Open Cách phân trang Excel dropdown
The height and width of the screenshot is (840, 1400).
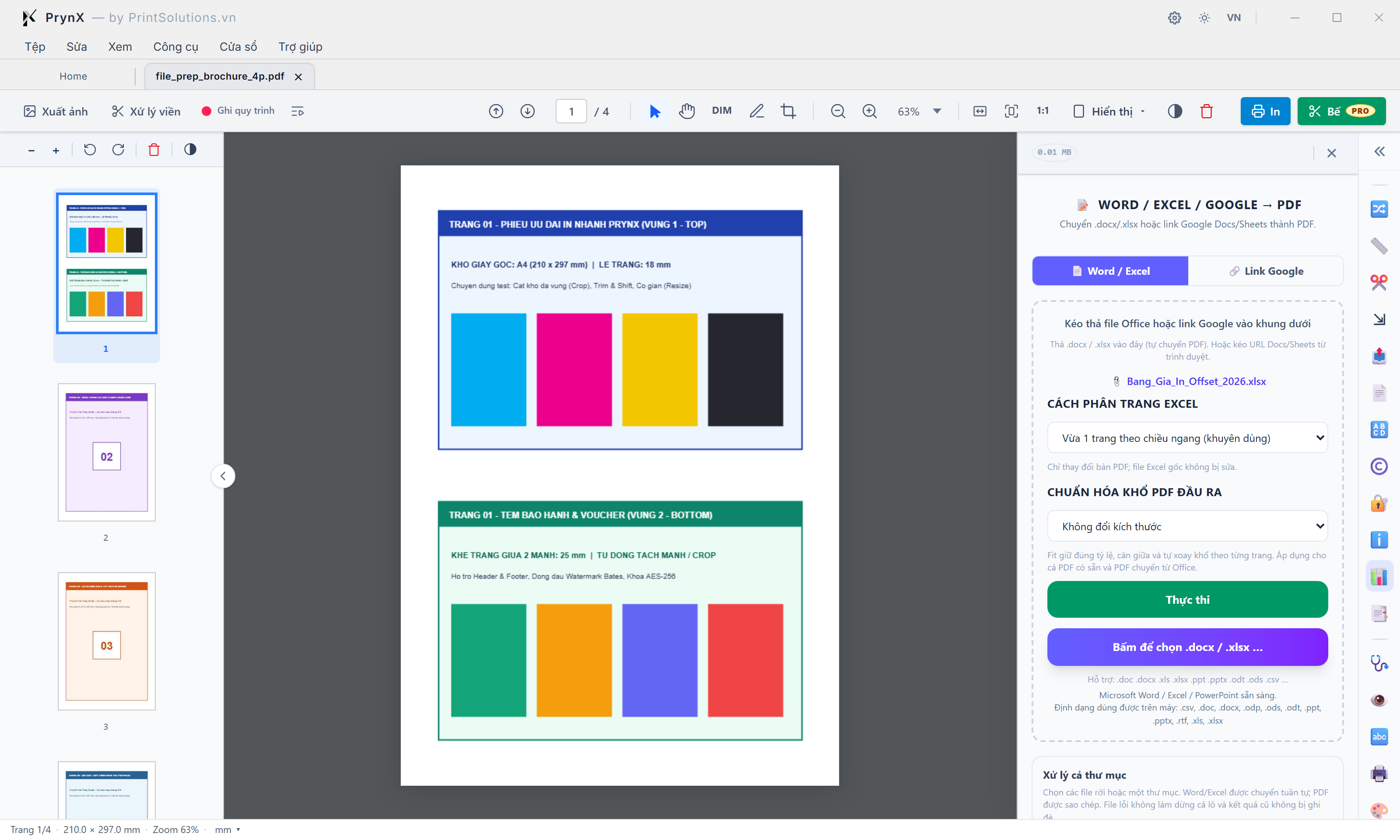click(1187, 437)
